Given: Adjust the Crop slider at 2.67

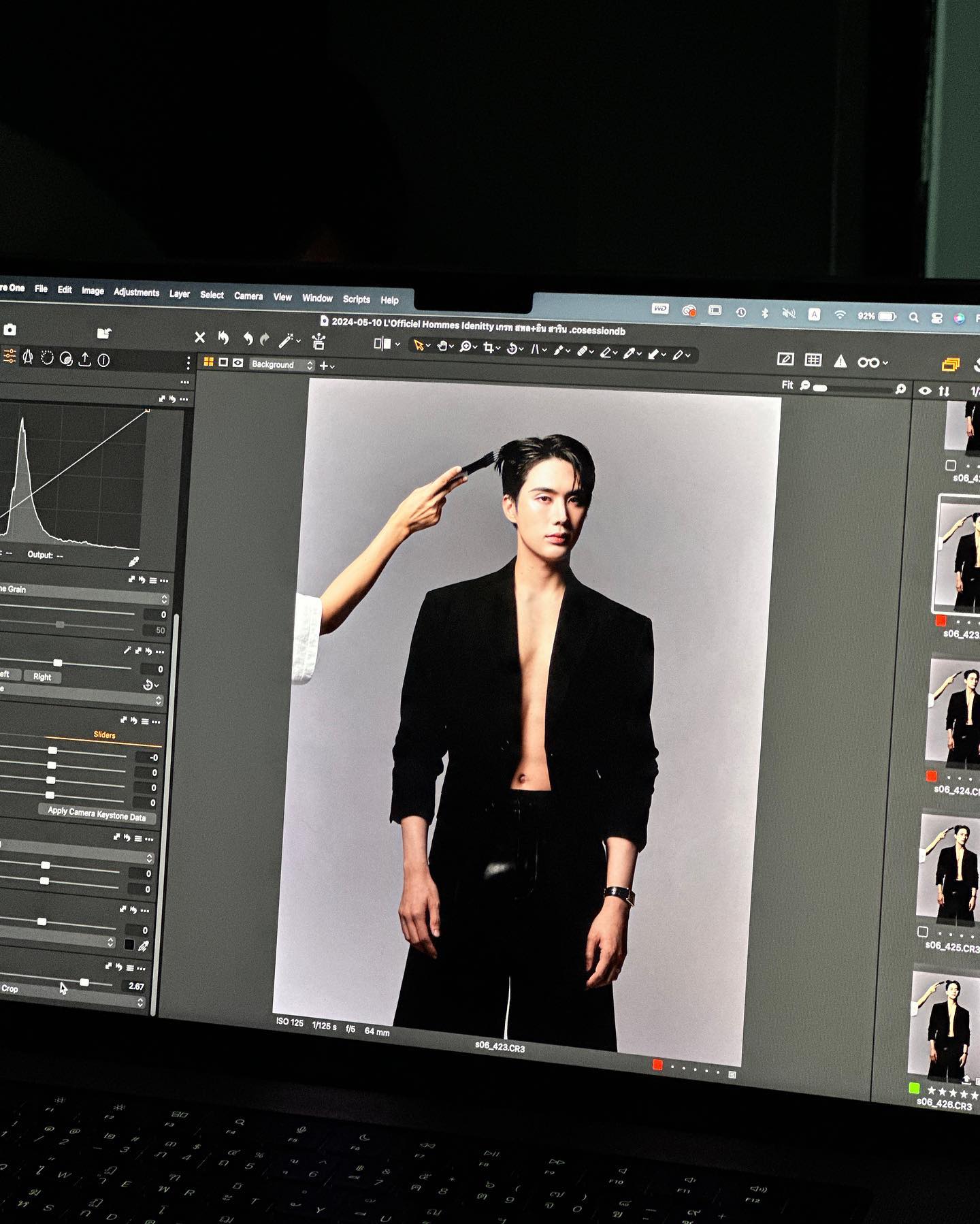Looking at the screenshot, I should pyautogui.click(x=84, y=982).
